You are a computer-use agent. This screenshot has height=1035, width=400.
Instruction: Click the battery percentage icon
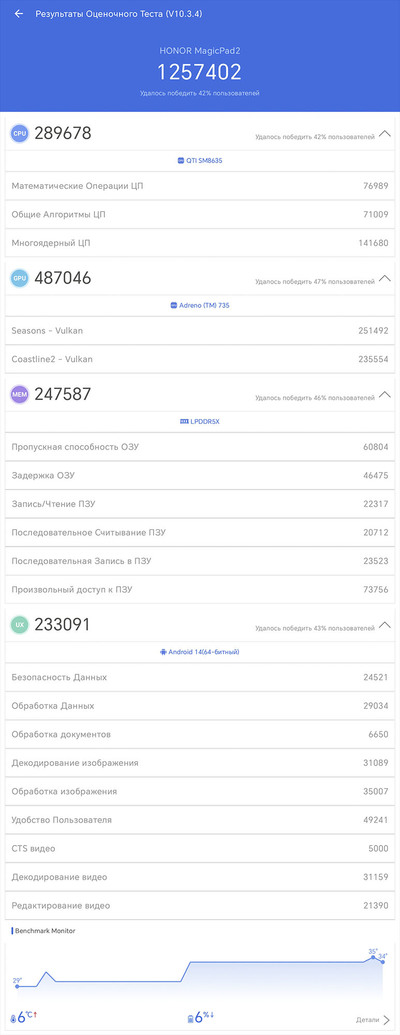pos(190,1018)
